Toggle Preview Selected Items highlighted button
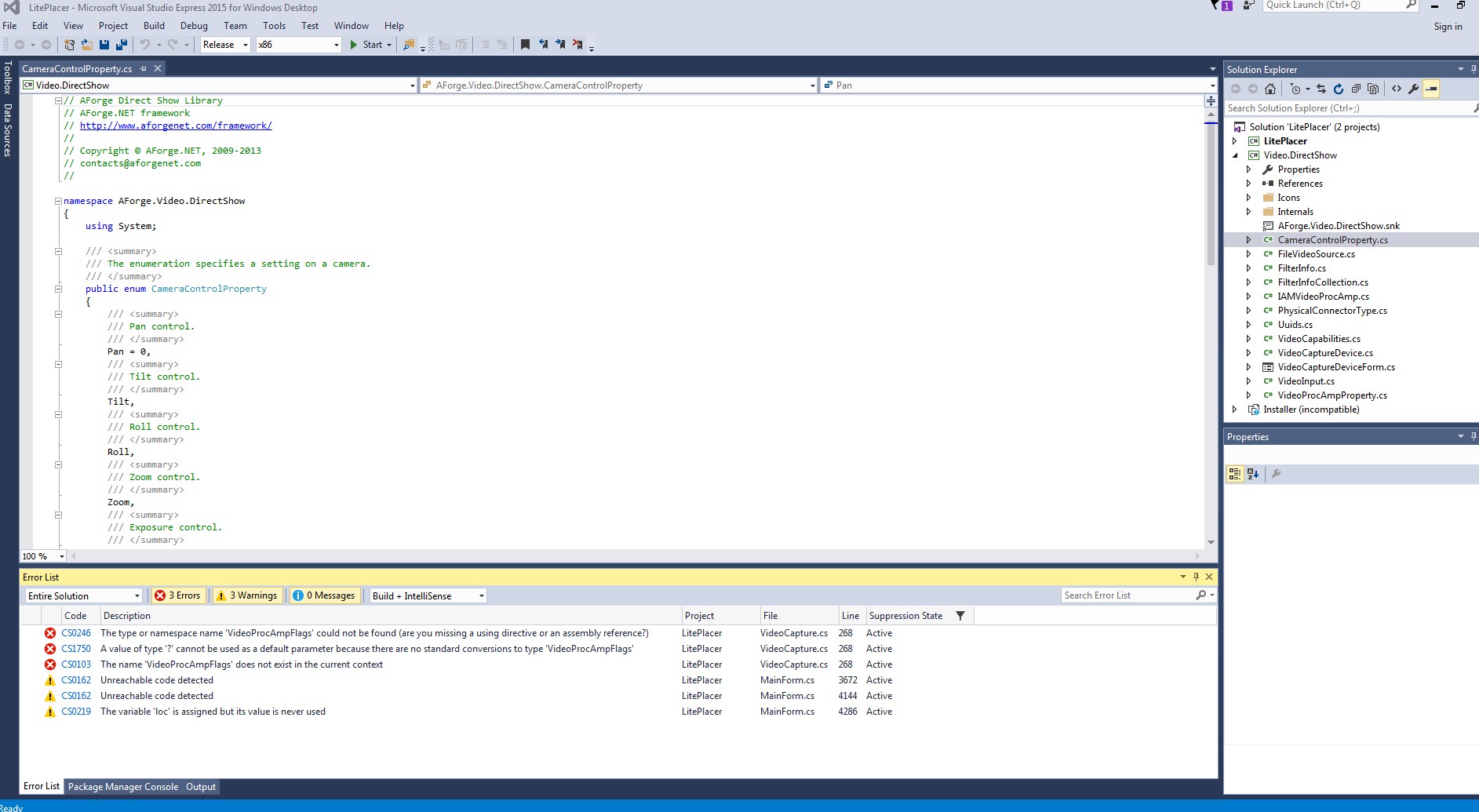 [1431, 89]
